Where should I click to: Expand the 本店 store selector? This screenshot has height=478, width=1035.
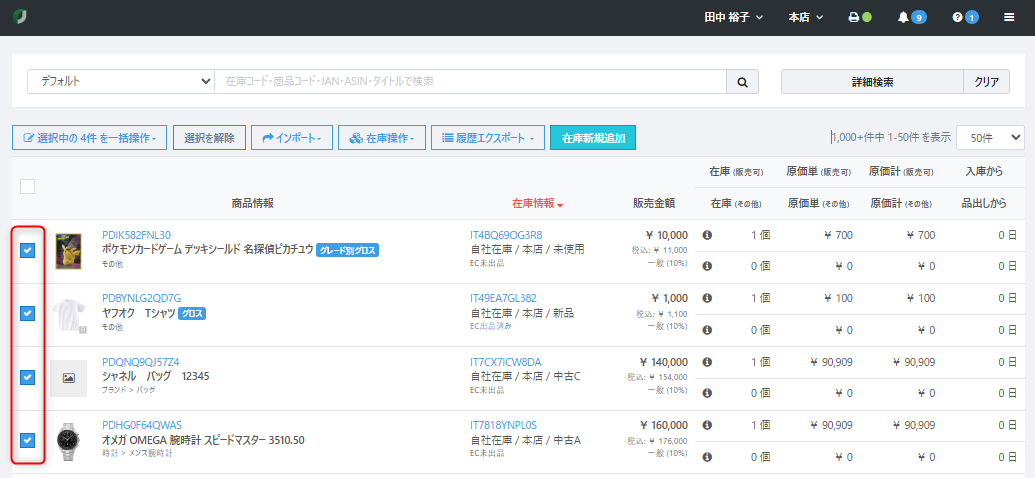[x=806, y=17]
